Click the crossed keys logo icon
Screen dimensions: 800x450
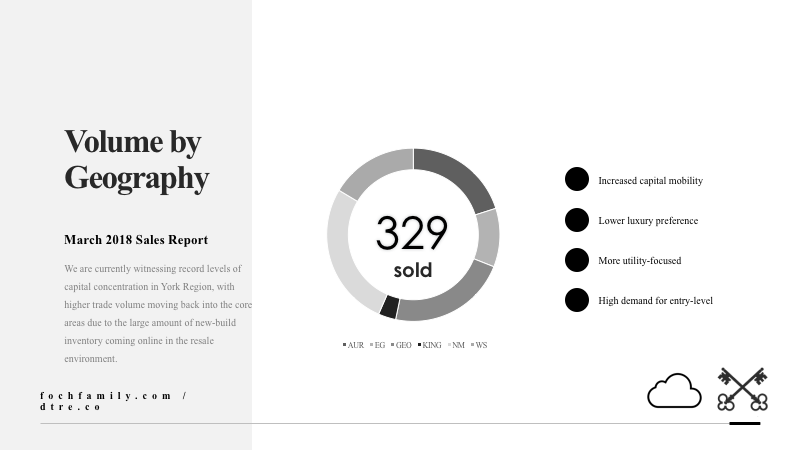point(742,389)
